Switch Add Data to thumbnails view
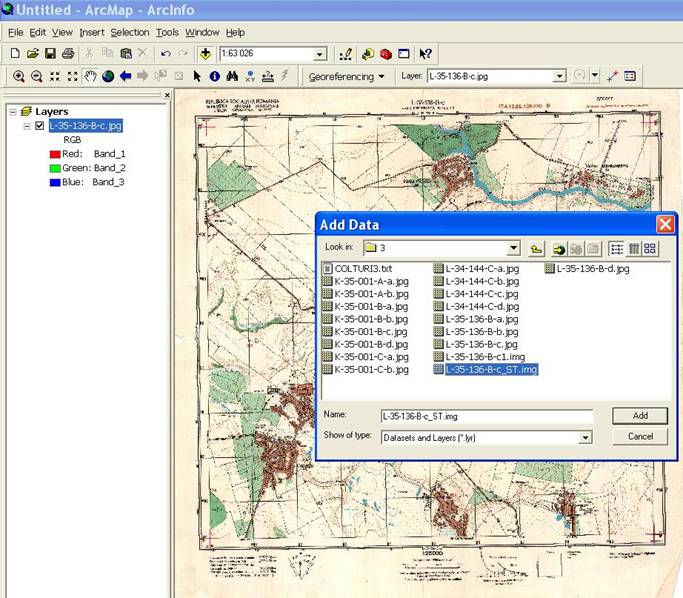The width and height of the screenshot is (683, 598). (x=650, y=248)
